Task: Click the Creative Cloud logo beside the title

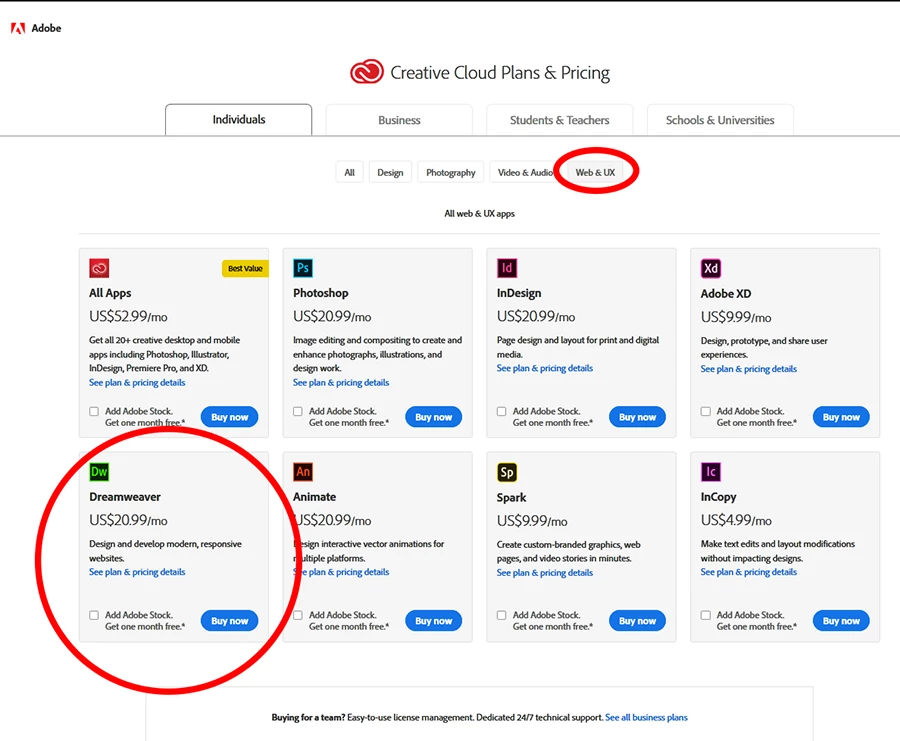Action: click(x=367, y=72)
